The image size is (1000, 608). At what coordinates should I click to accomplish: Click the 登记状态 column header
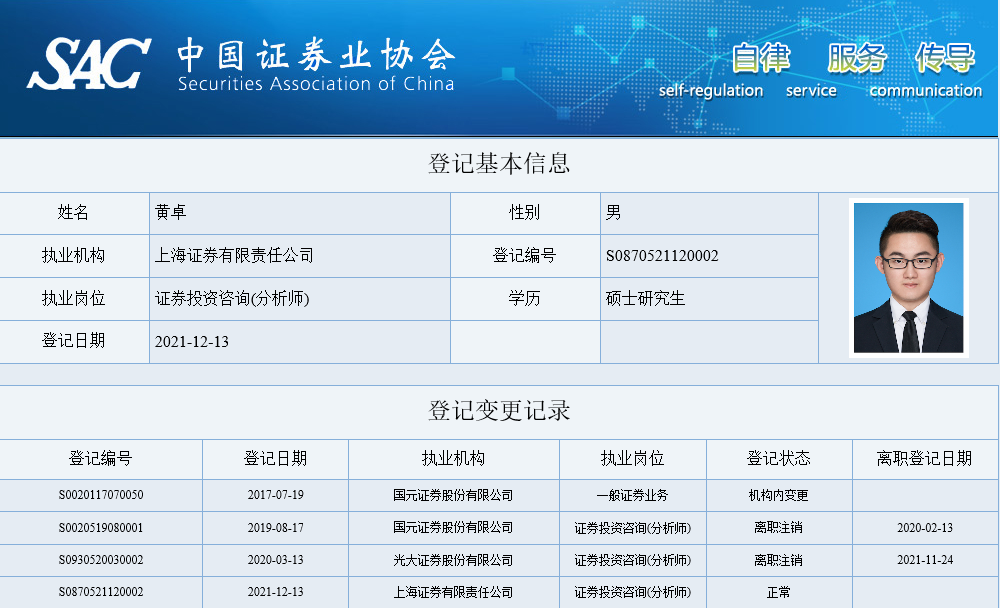coord(779,459)
